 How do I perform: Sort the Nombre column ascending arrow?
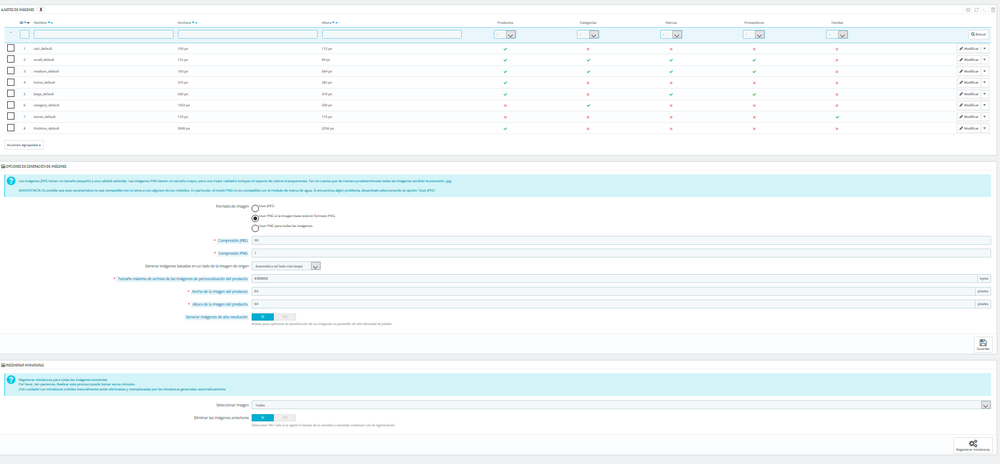[52, 22]
